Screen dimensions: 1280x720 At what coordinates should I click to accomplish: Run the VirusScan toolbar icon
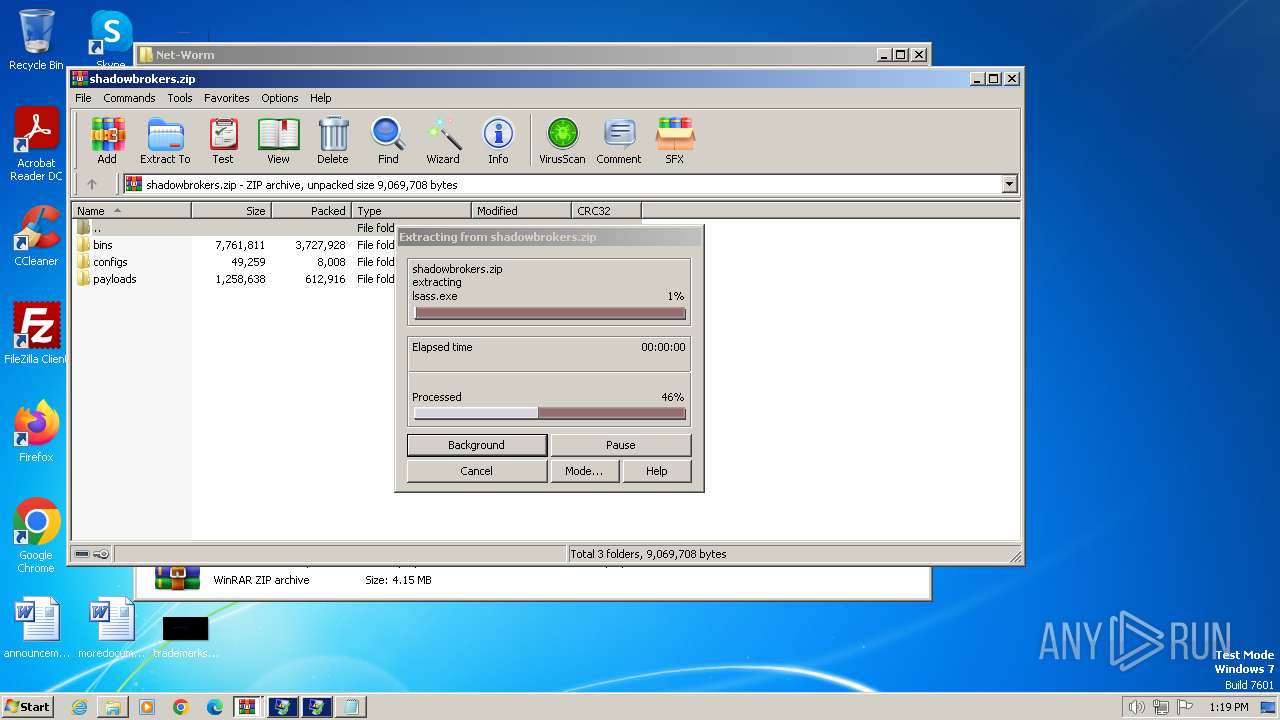tap(562, 140)
